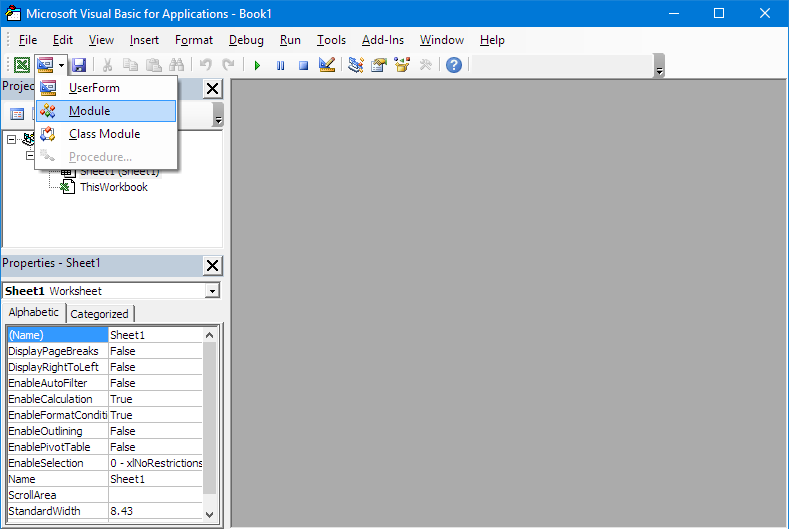Viewport: 789px width, 529px height.
Task: Choose Class Module from the insert dropdown
Action: 106,134
